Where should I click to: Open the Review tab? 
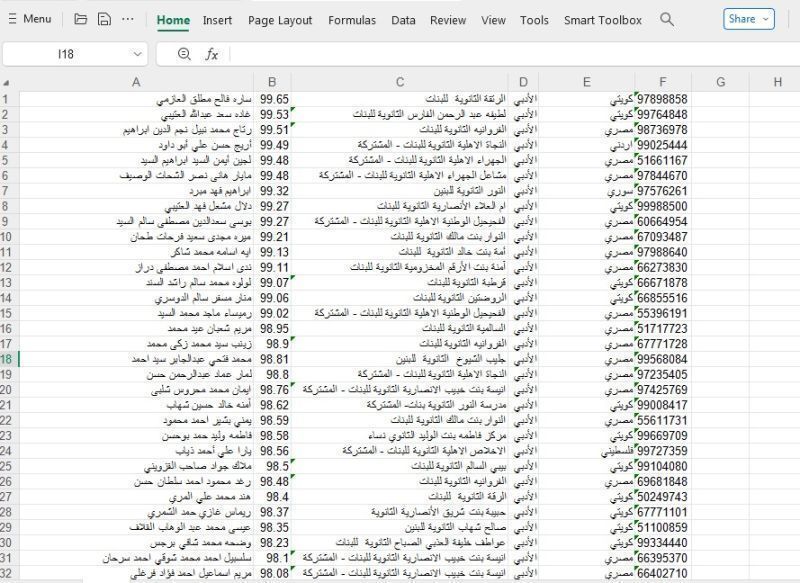click(447, 20)
